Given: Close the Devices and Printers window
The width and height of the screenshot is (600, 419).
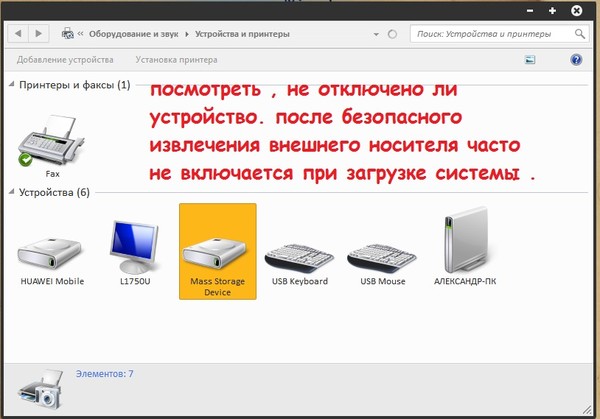Looking at the screenshot, I should click(x=577, y=11).
